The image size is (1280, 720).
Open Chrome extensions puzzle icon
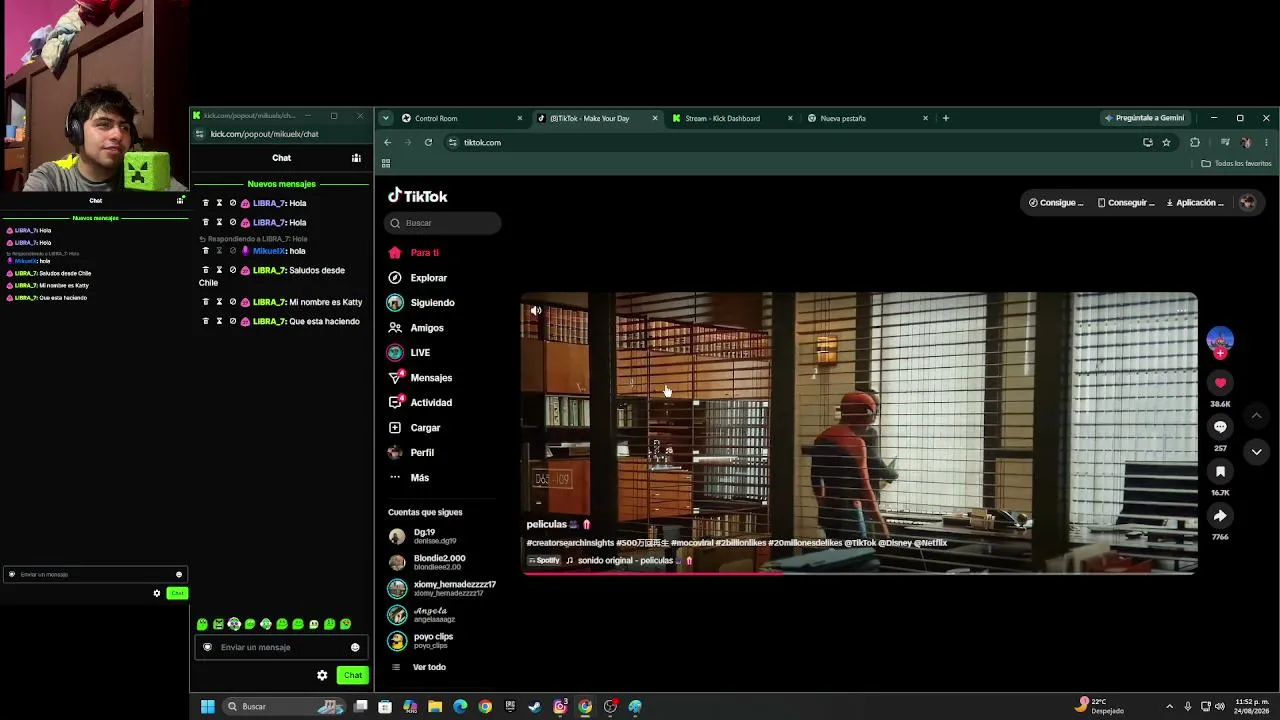click(1194, 143)
